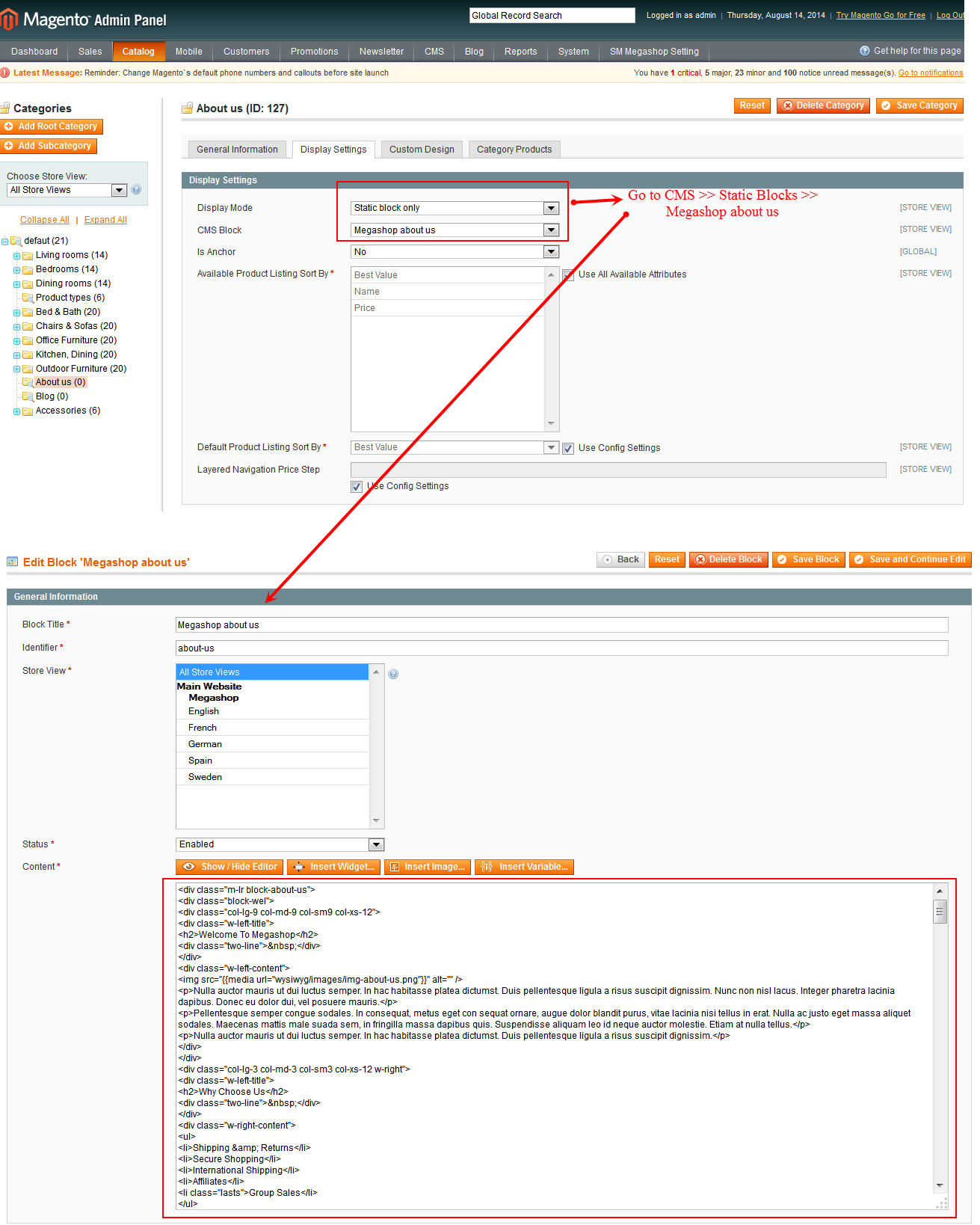Open the CMS menu
This screenshot has height=1225, width=980.
(x=434, y=52)
